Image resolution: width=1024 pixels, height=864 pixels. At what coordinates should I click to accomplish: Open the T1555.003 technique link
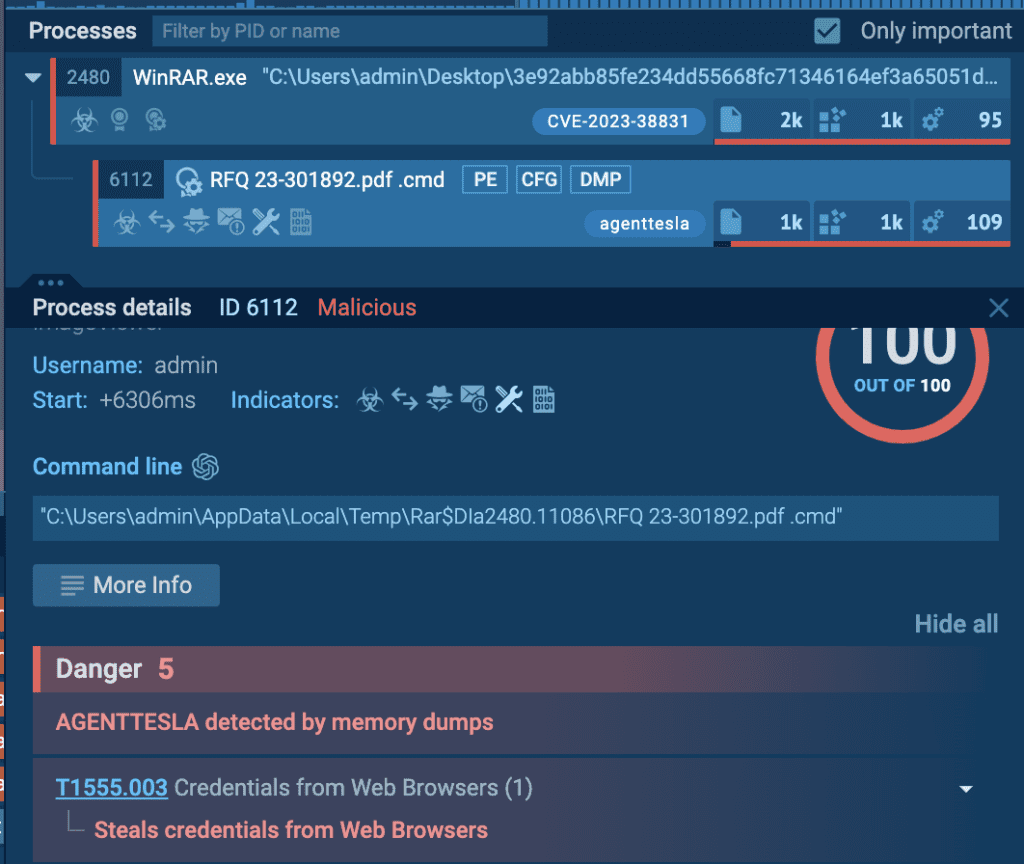111,788
